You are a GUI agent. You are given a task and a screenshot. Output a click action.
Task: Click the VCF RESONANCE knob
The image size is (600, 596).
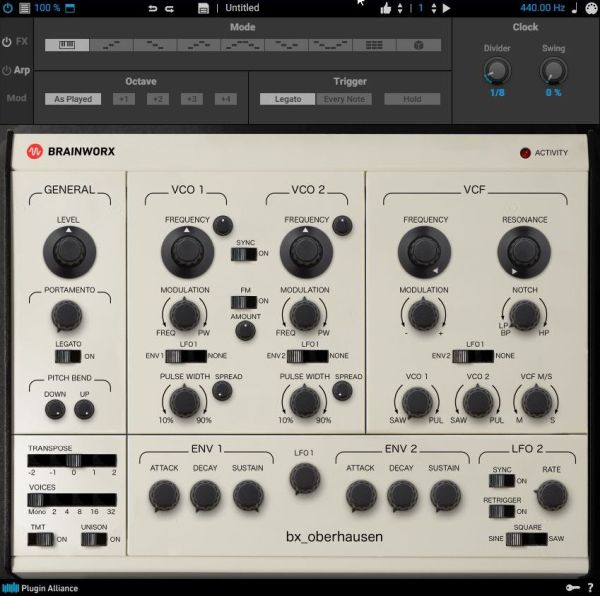(x=524, y=252)
